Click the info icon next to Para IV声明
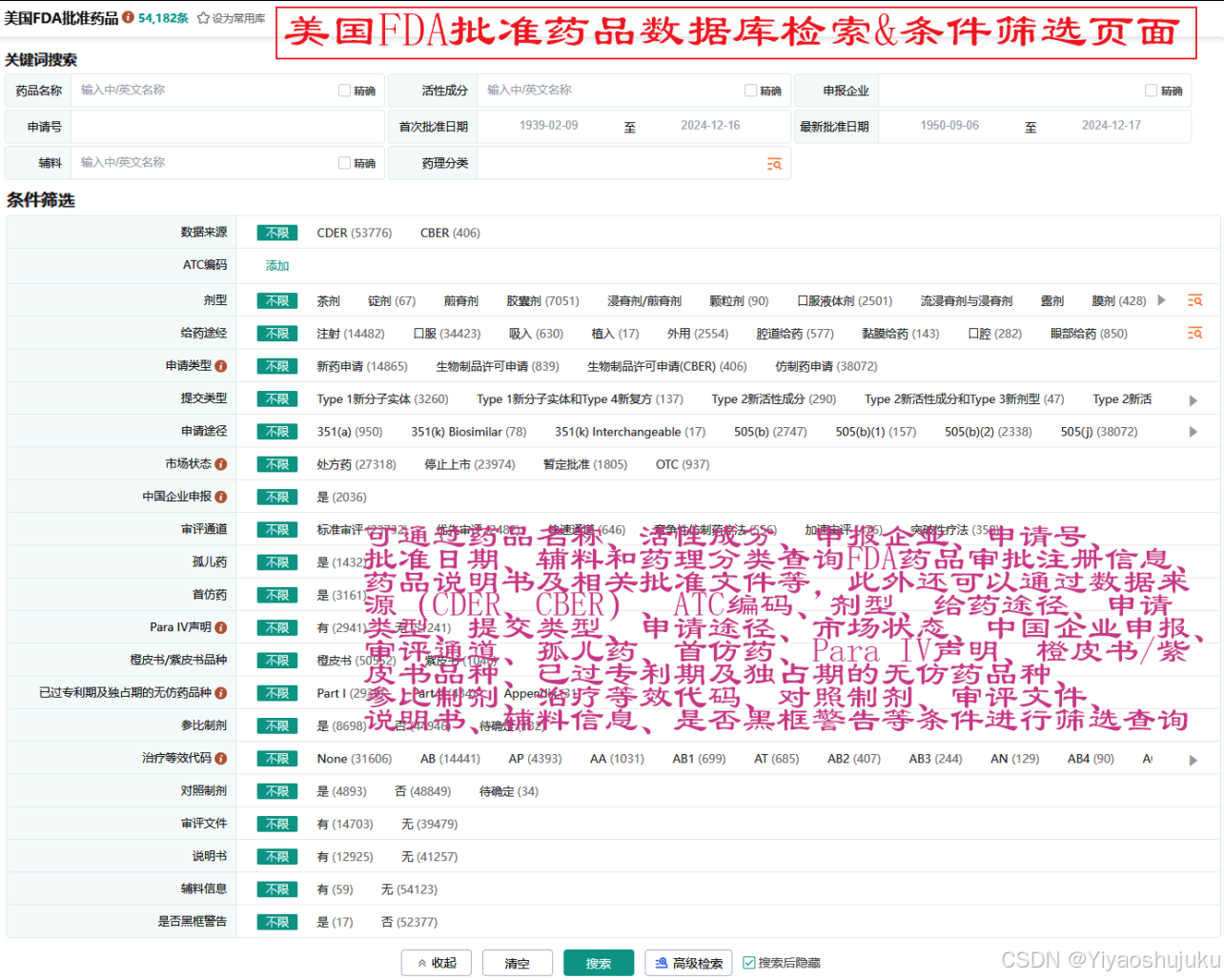Viewport: 1224px width, 980px height. pyautogui.click(x=220, y=627)
